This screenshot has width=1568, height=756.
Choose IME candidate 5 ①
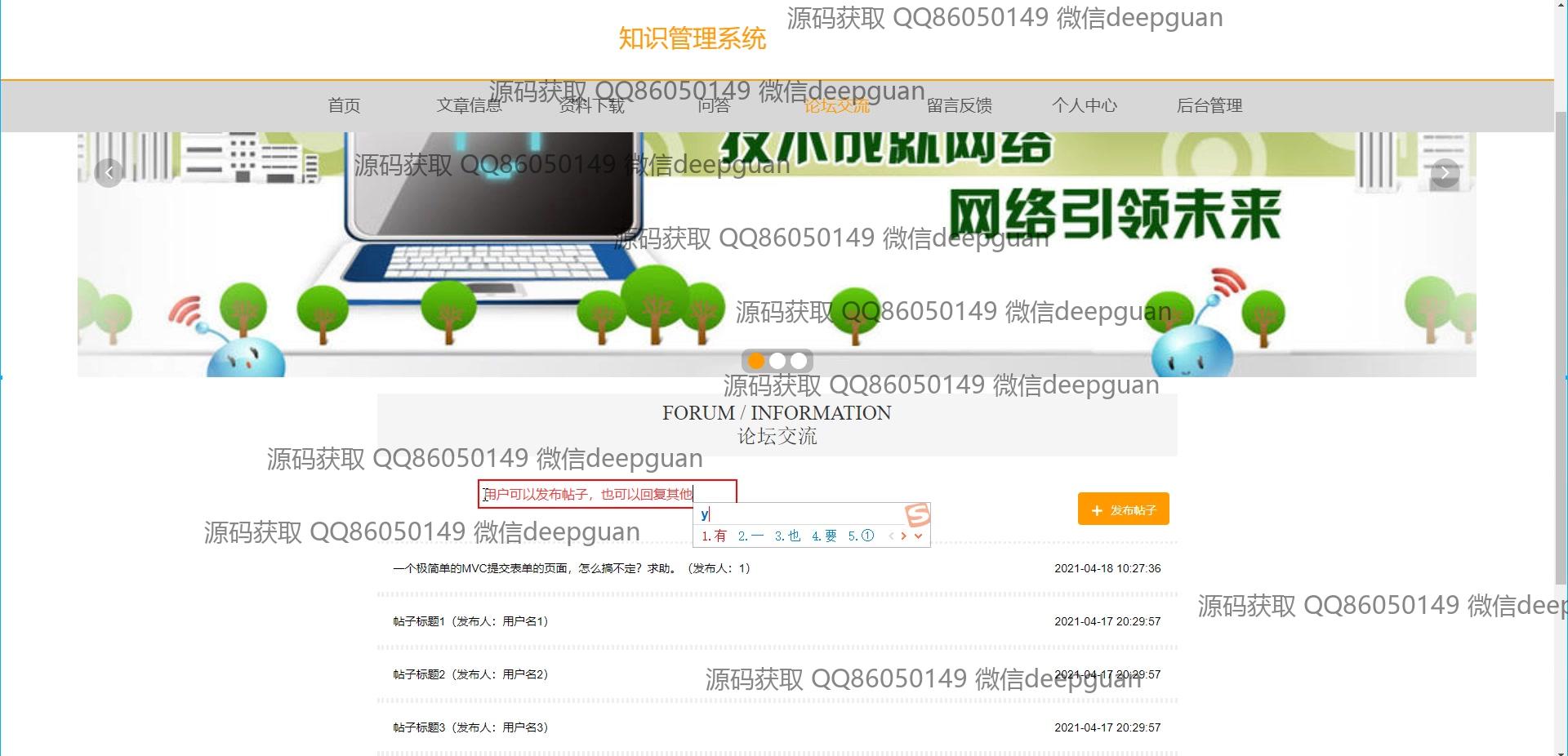pyautogui.click(x=861, y=536)
